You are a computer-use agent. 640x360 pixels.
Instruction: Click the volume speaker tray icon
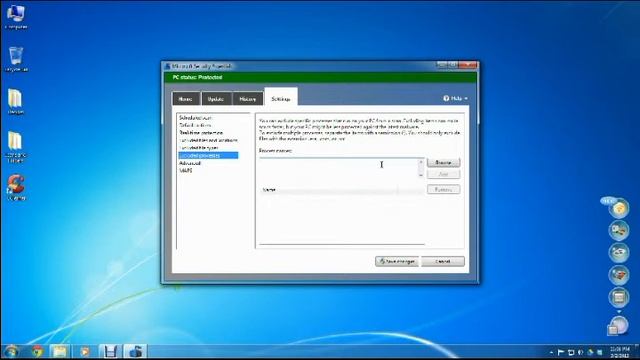click(580, 352)
